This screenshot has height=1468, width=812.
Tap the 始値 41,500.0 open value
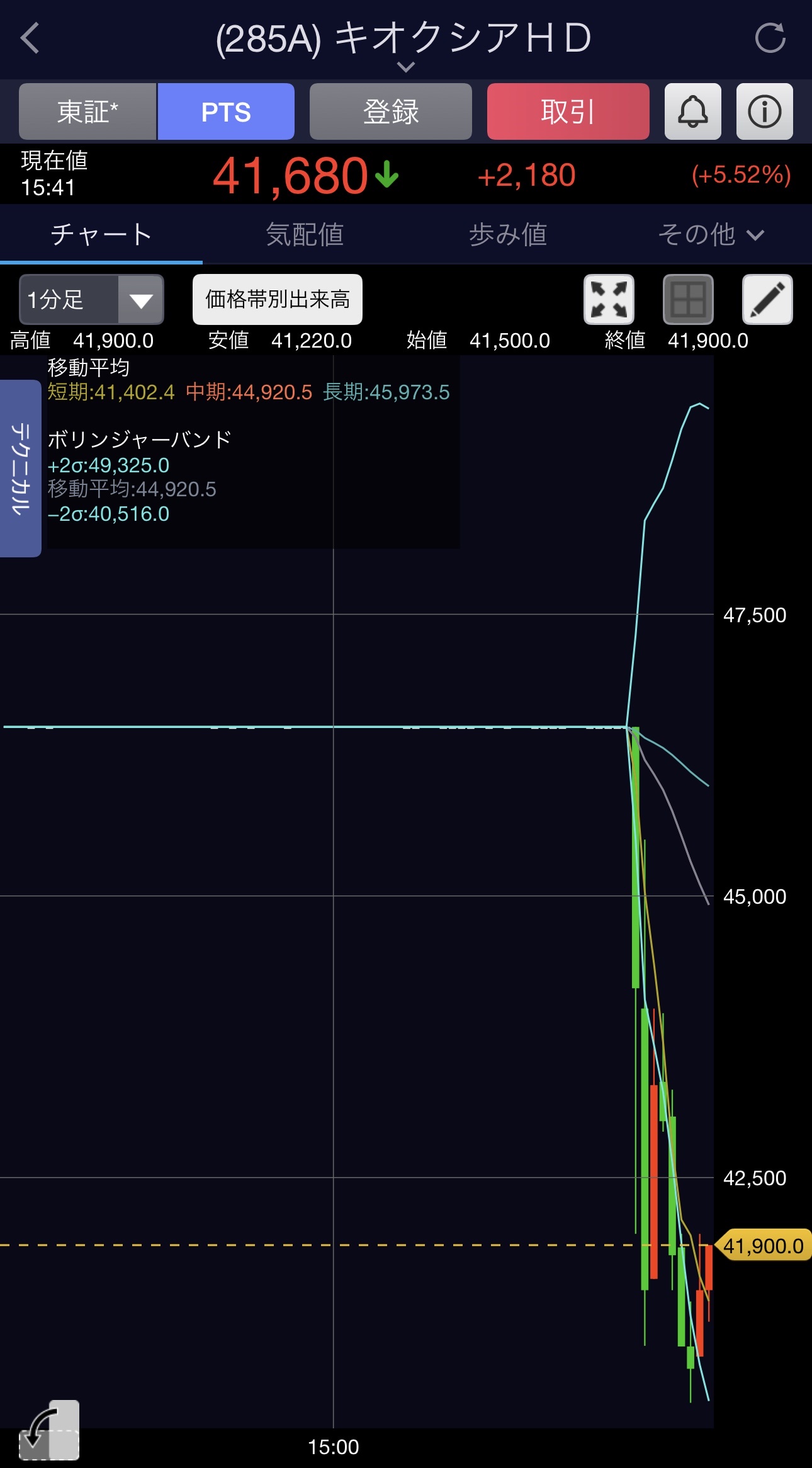[478, 340]
